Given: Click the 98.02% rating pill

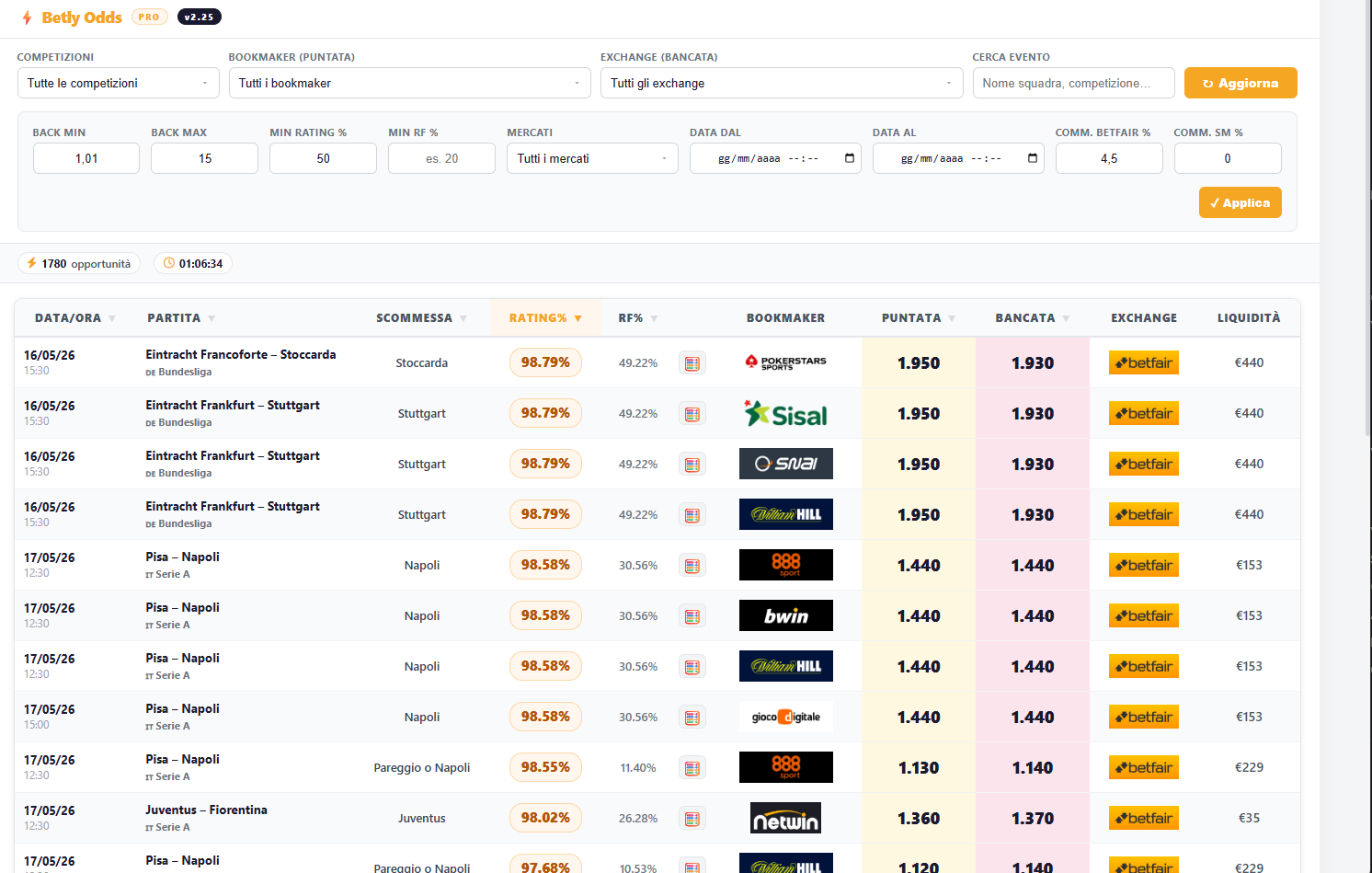Looking at the screenshot, I should pos(545,818).
